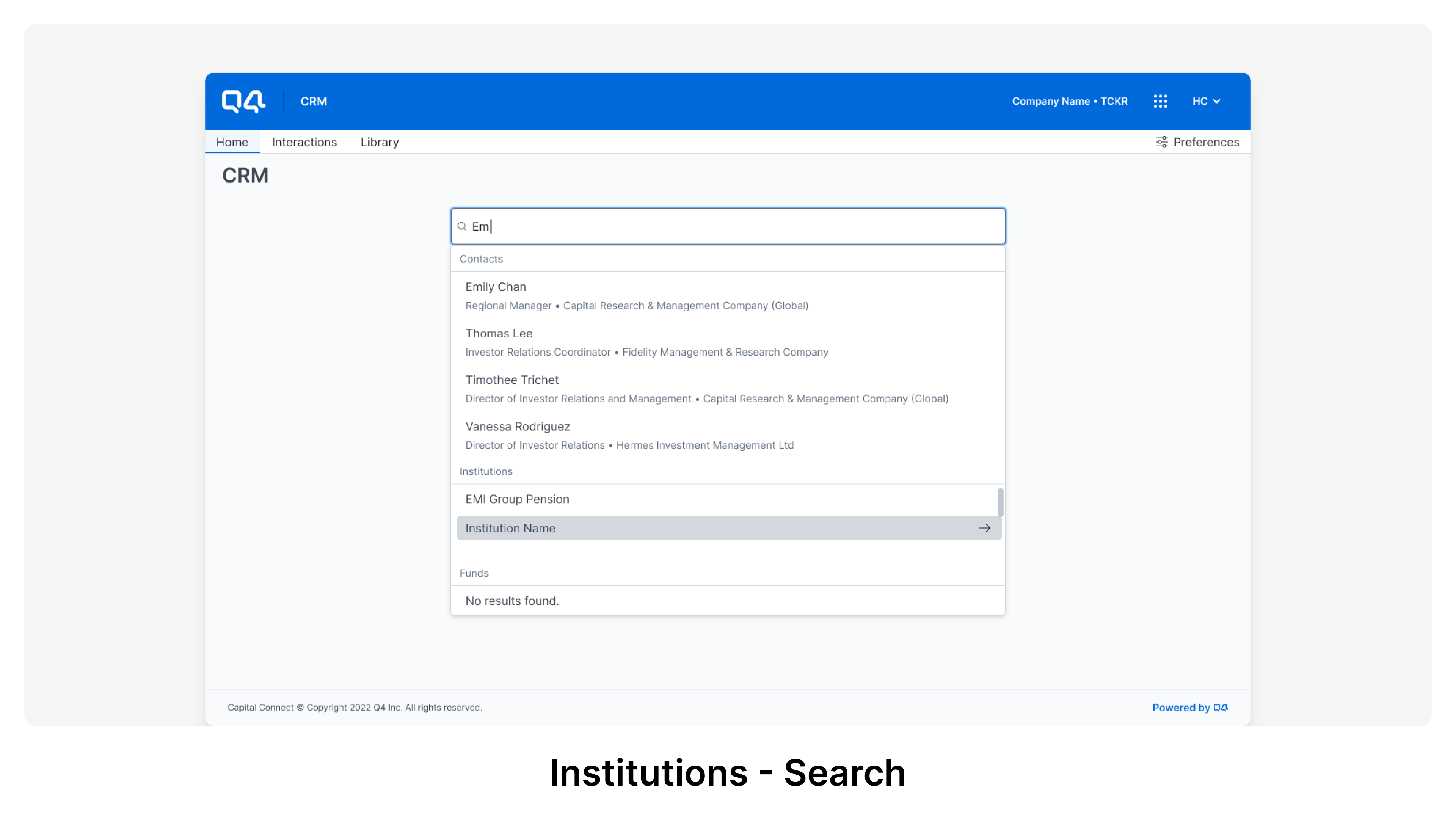Open the Library tab
Viewport: 1456px width, 819px height.
(379, 142)
